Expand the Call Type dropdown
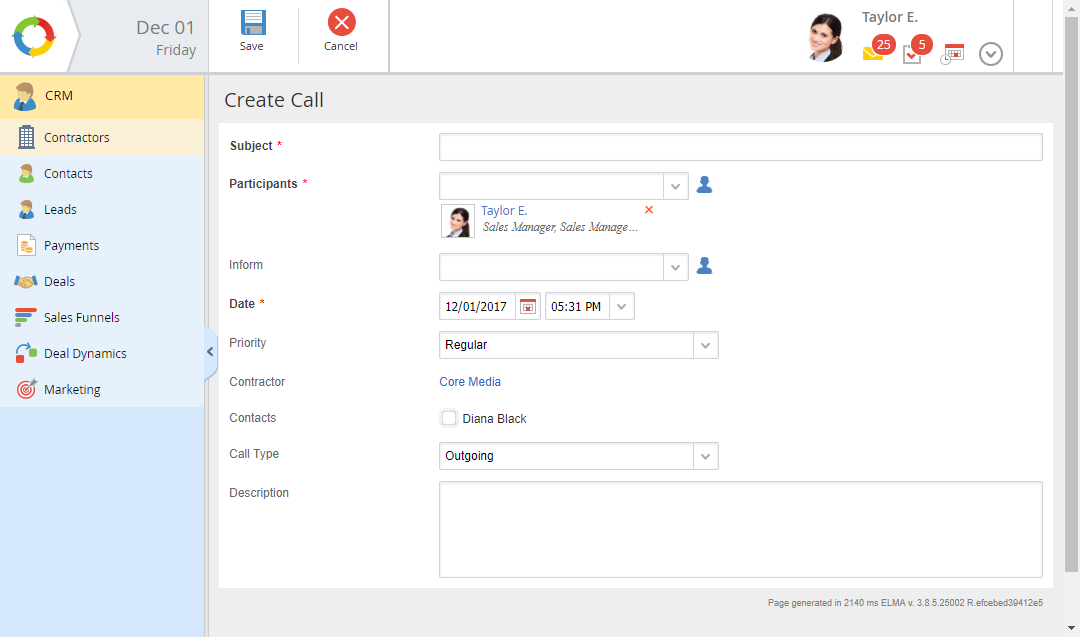This screenshot has width=1080, height=637. (x=706, y=456)
